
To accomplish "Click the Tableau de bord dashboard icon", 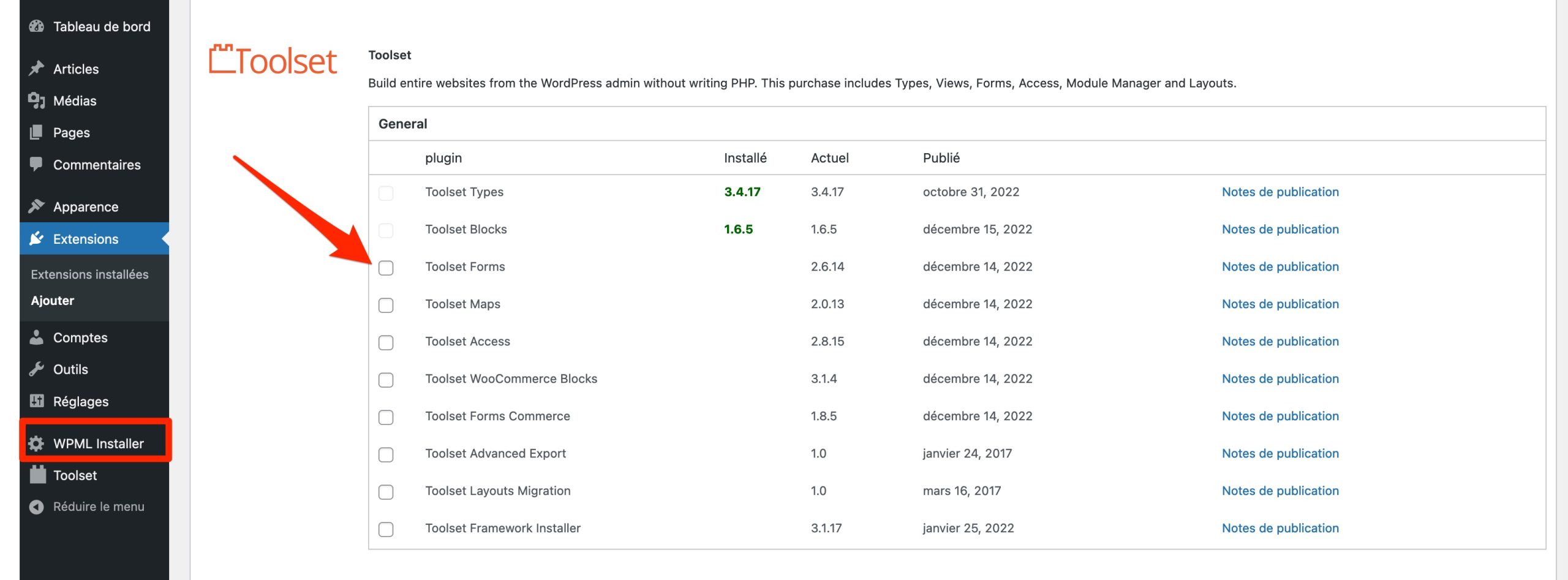I will tap(37, 26).
